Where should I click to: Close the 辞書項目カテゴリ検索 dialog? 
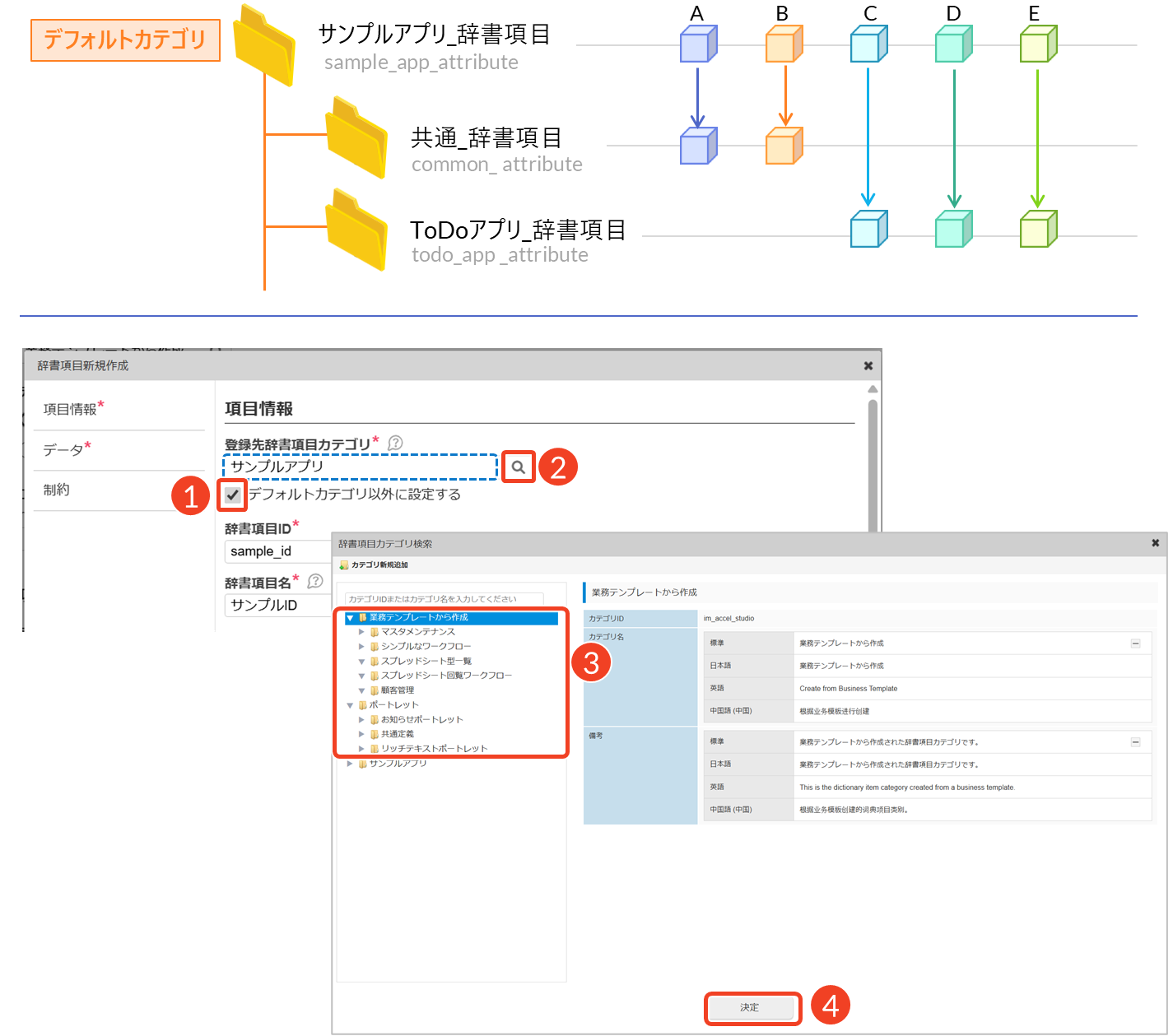click(x=1155, y=543)
